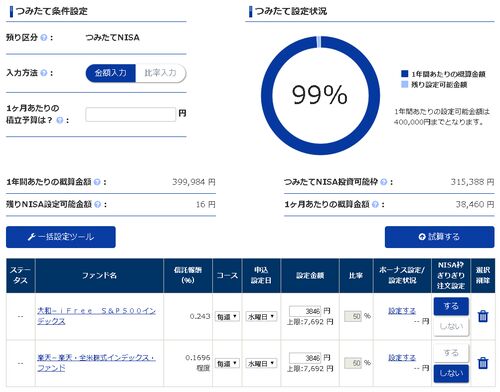The width and height of the screenshot is (500, 392).
Task: Open help icon for つみたてNISA投資可能枠
Action: 384,182
